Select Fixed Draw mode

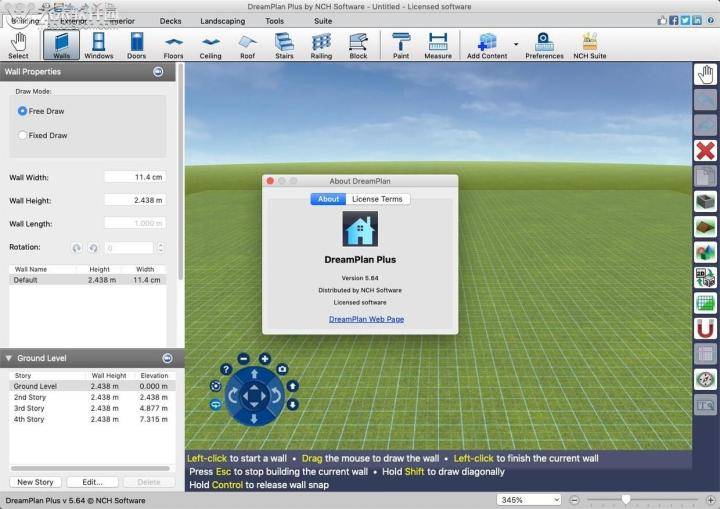(x=23, y=135)
